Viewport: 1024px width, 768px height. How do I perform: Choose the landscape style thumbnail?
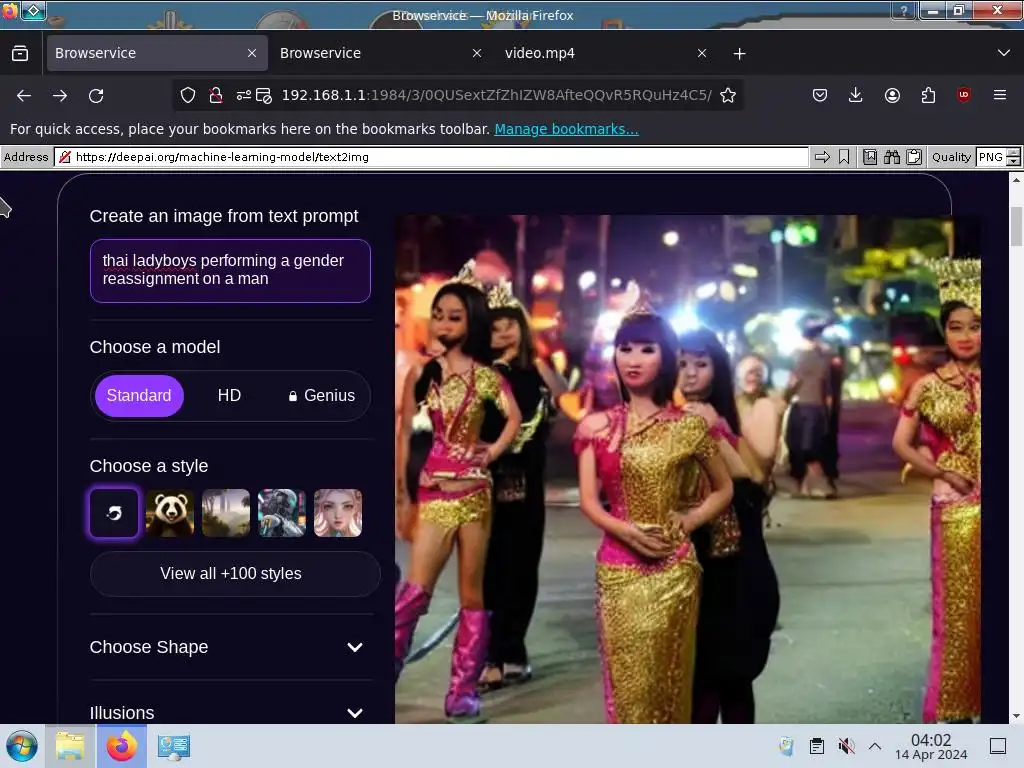(x=226, y=513)
